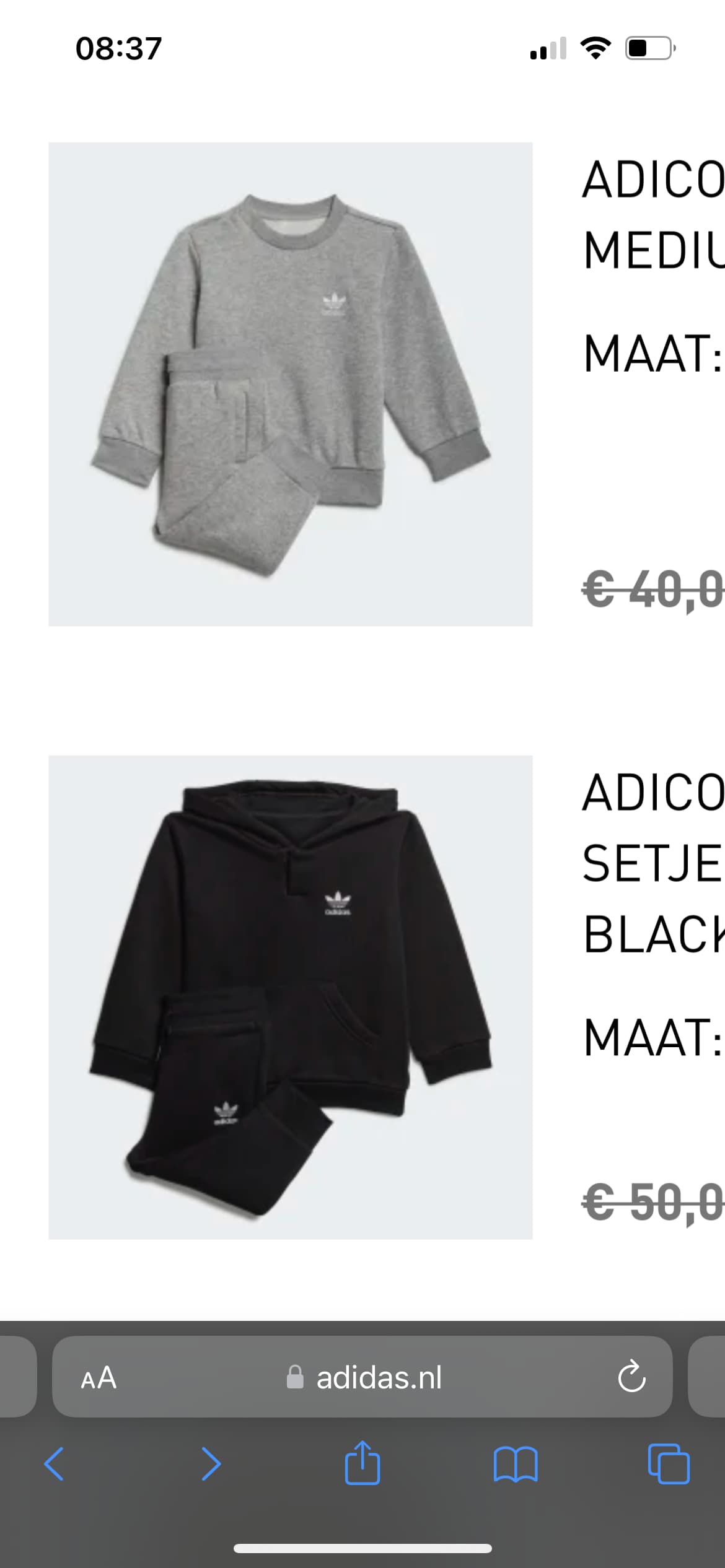Open the grey sweatshirt set image
The height and width of the screenshot is (1568, 725).
coord(291,384)
